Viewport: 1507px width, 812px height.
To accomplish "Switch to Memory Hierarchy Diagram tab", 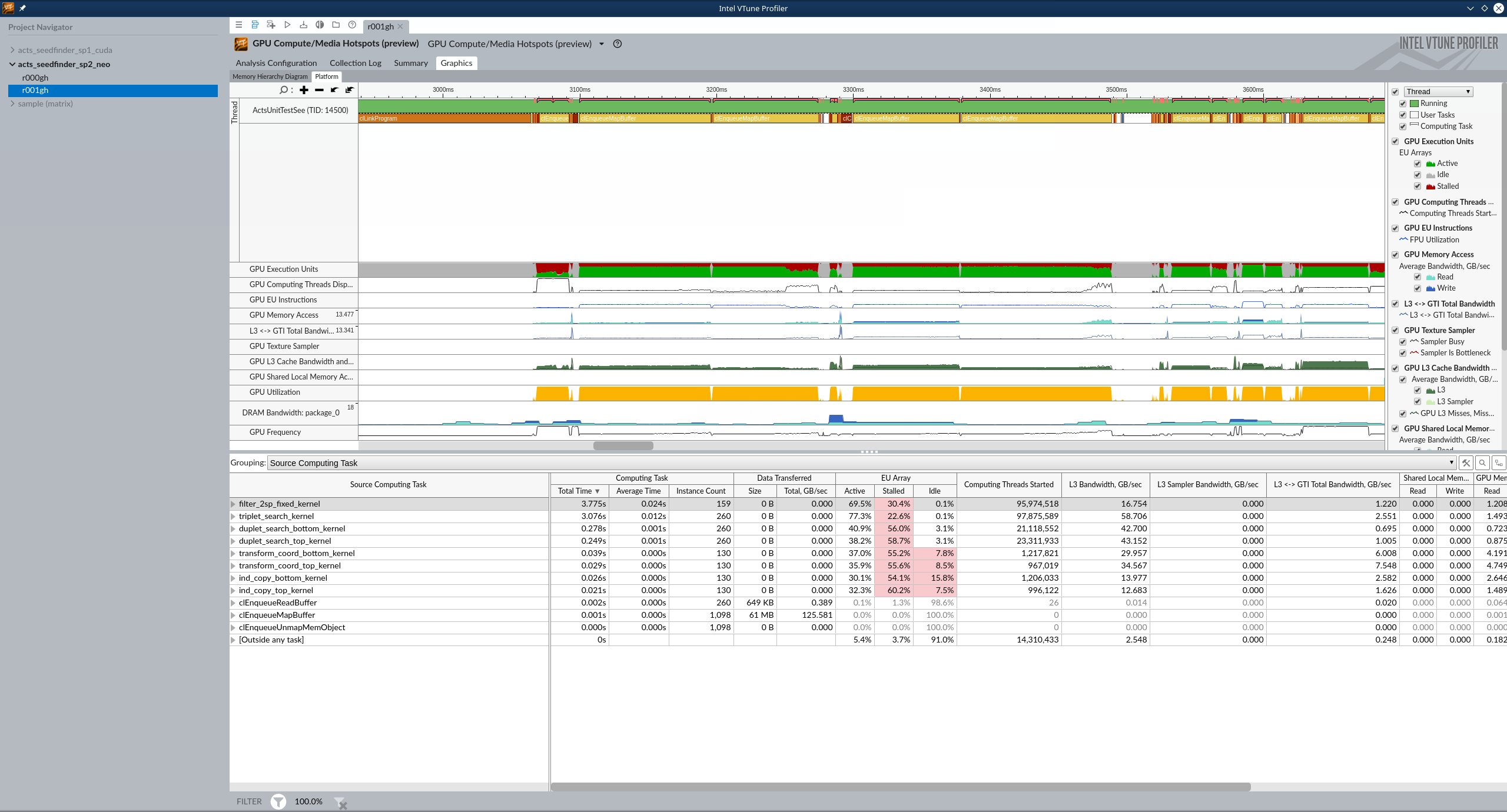I will [270, 76].
